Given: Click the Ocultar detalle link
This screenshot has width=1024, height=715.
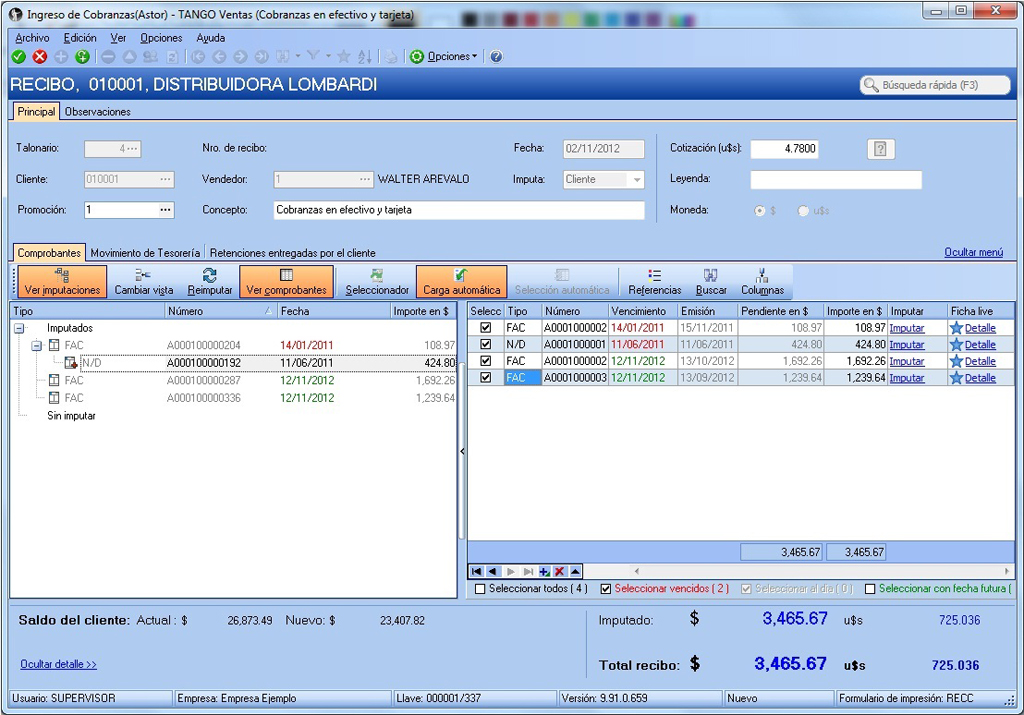Looking at the screenshot, I should click(58, 664).
